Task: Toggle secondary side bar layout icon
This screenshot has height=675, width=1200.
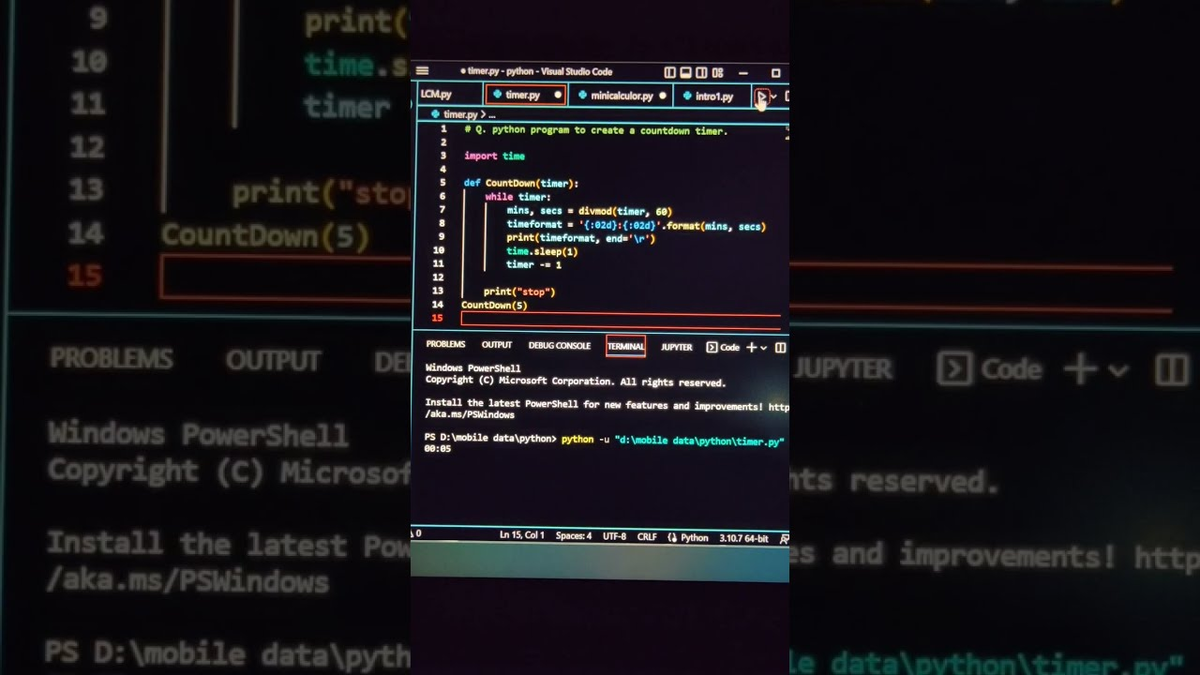Action: [x=702, y=72]
